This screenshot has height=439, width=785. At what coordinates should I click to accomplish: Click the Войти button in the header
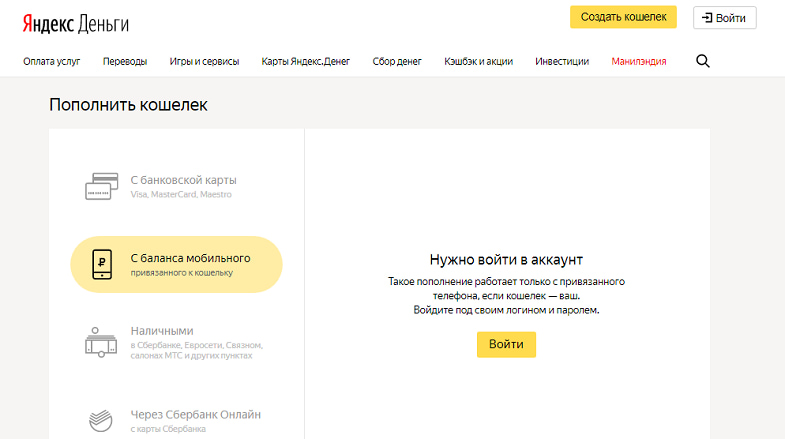724,18
